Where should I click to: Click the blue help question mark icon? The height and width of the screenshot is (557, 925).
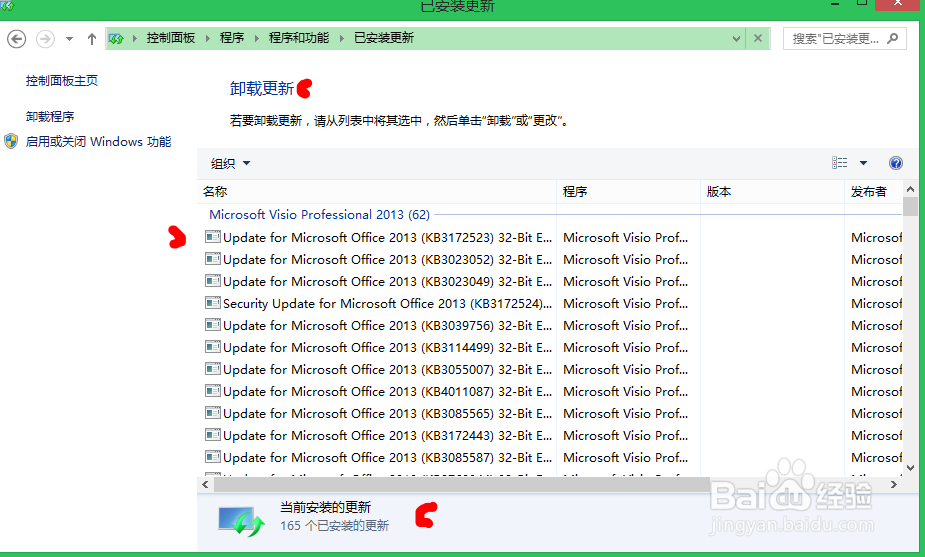896,163
